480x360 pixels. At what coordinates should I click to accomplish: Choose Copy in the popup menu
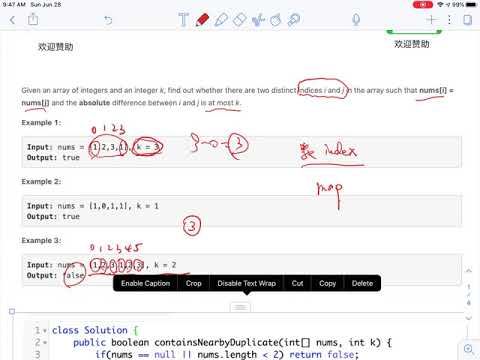pyautogui.click(x=327, y=283)
